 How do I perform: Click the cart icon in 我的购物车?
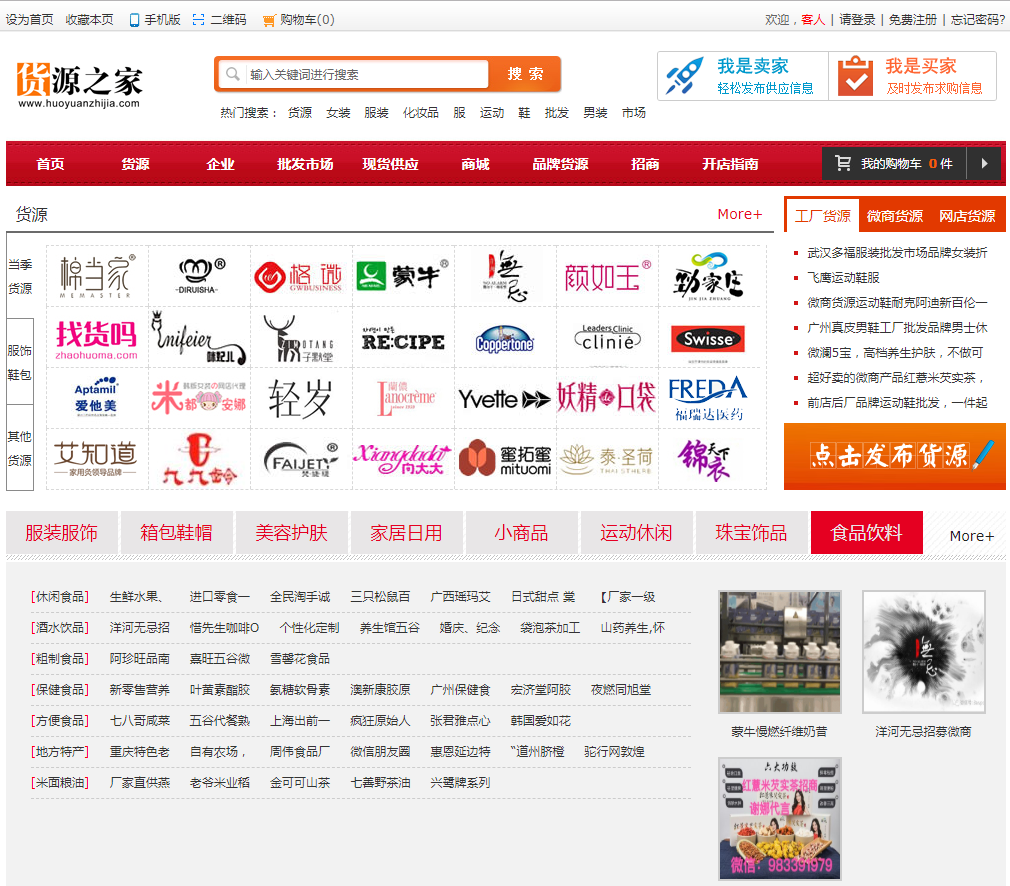[843, 163]
